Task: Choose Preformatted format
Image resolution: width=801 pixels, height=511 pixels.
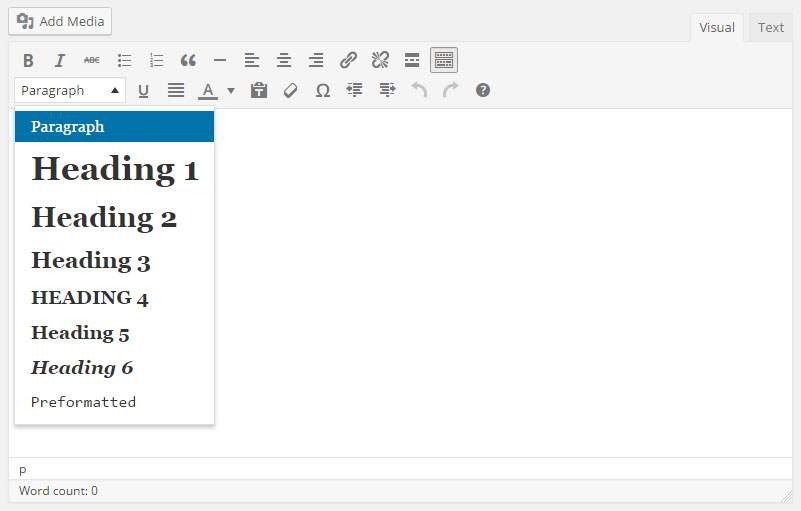Action: pos(114,402)
